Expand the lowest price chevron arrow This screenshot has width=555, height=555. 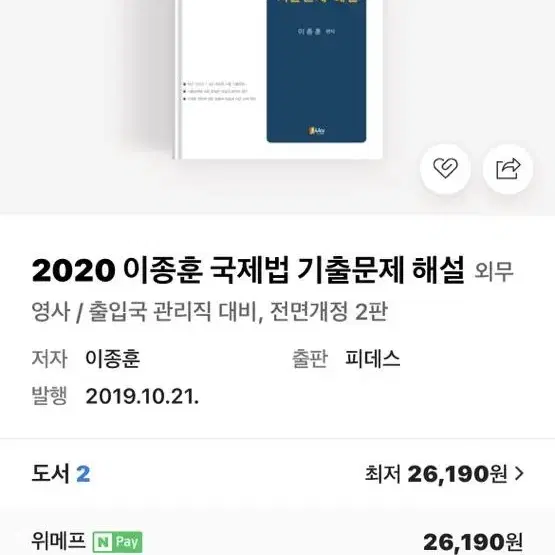click(519, 474)
